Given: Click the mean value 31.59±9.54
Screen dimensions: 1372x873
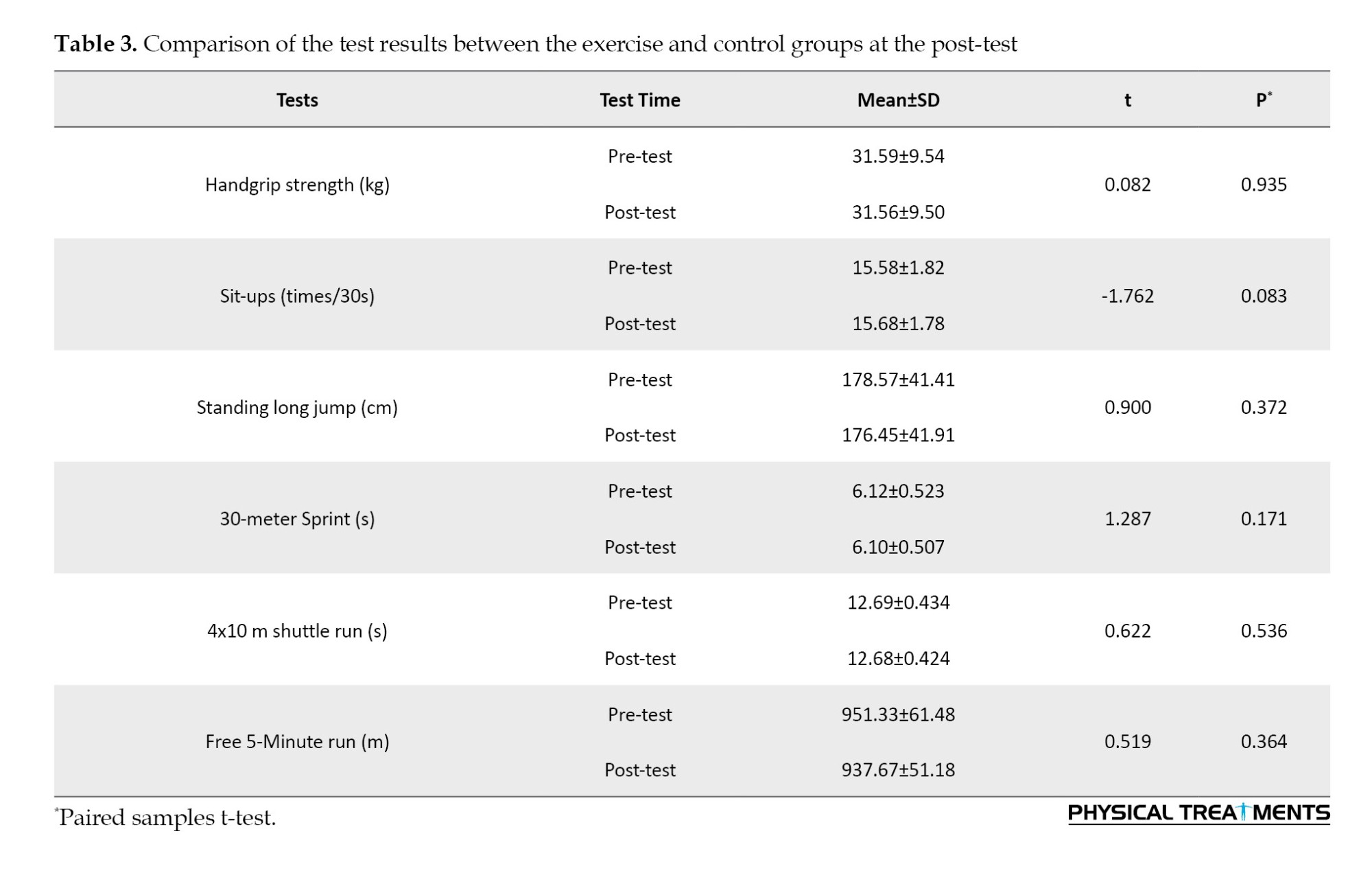Looking at the screenshot, I should (x=898, y=156).
